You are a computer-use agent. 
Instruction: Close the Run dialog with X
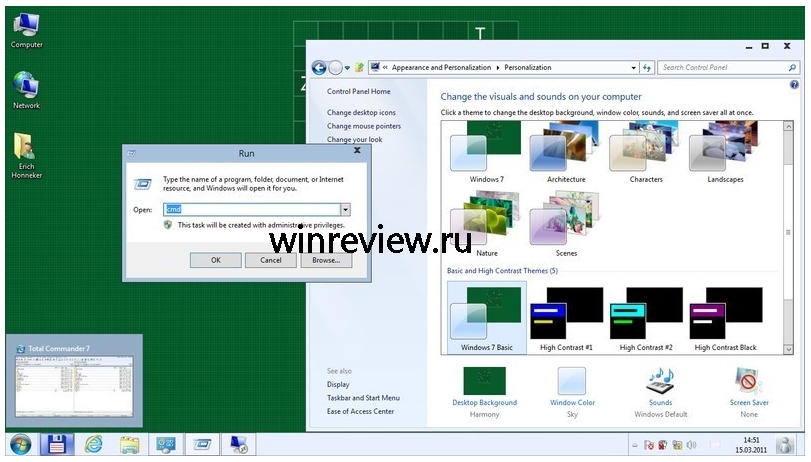coord(357,151)
